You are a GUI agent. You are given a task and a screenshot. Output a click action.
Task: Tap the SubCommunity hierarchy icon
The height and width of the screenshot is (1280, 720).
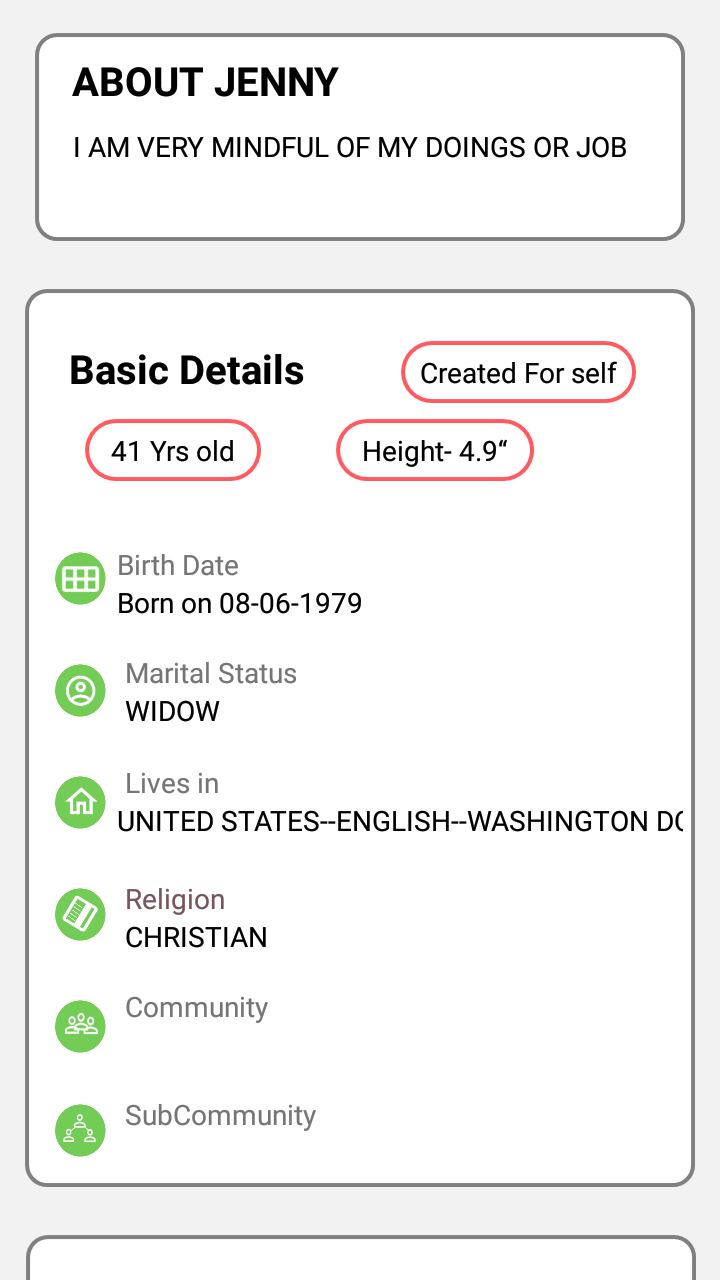(80, 1132)
